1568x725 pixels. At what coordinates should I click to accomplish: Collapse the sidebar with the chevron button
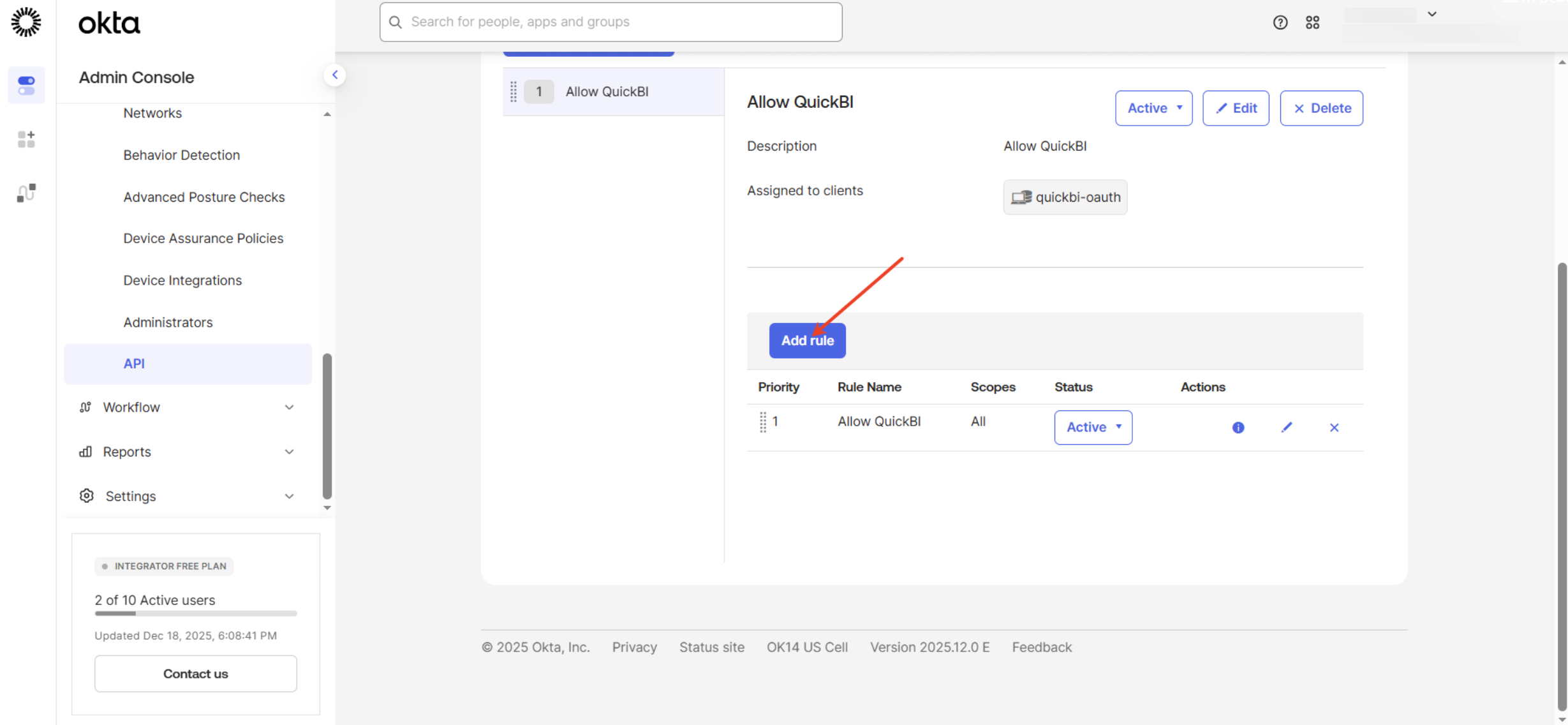click(335, 75)
